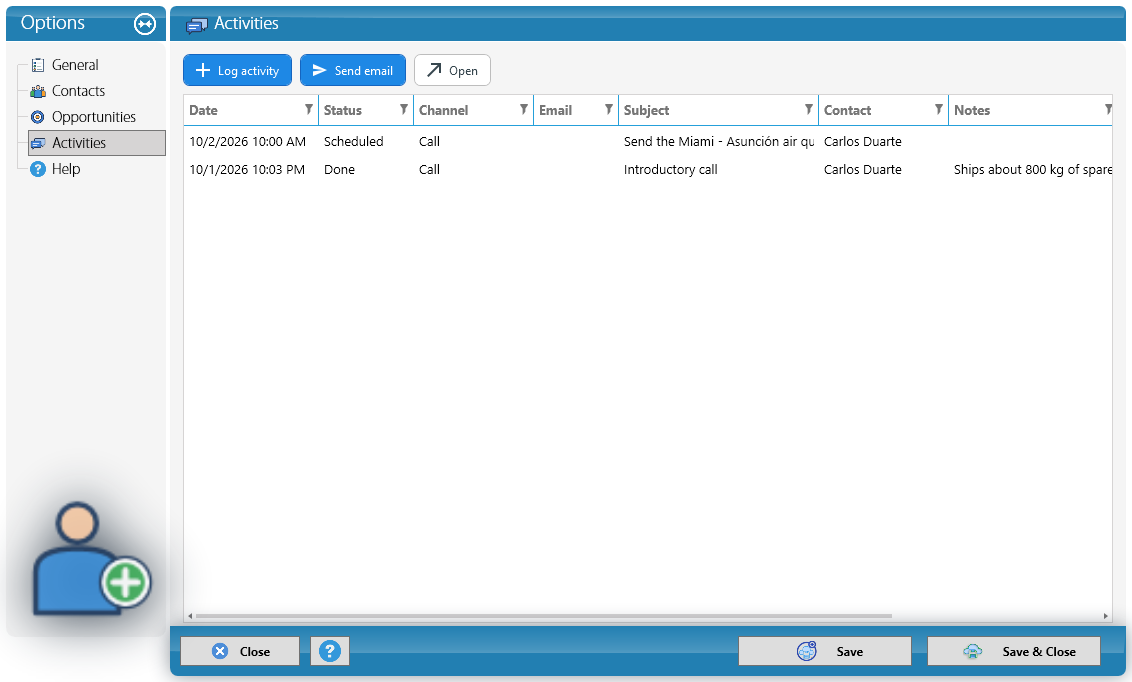Click the Opportunities target icon
Screen dimensions: 1132x682
tap(38, 117)
